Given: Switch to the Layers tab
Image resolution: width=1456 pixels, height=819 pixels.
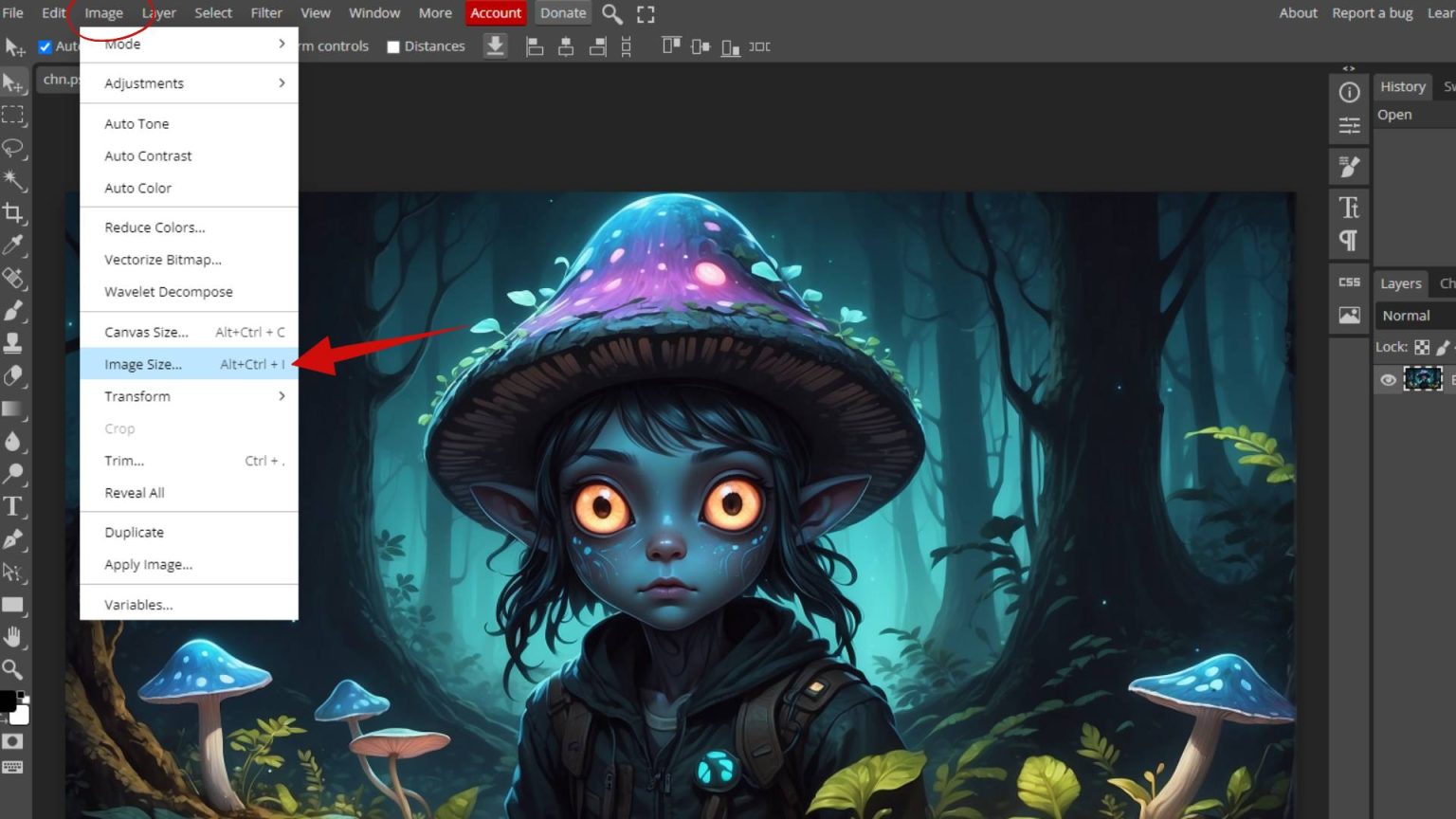Looking at the screenshot, I should pos(1401,283).
